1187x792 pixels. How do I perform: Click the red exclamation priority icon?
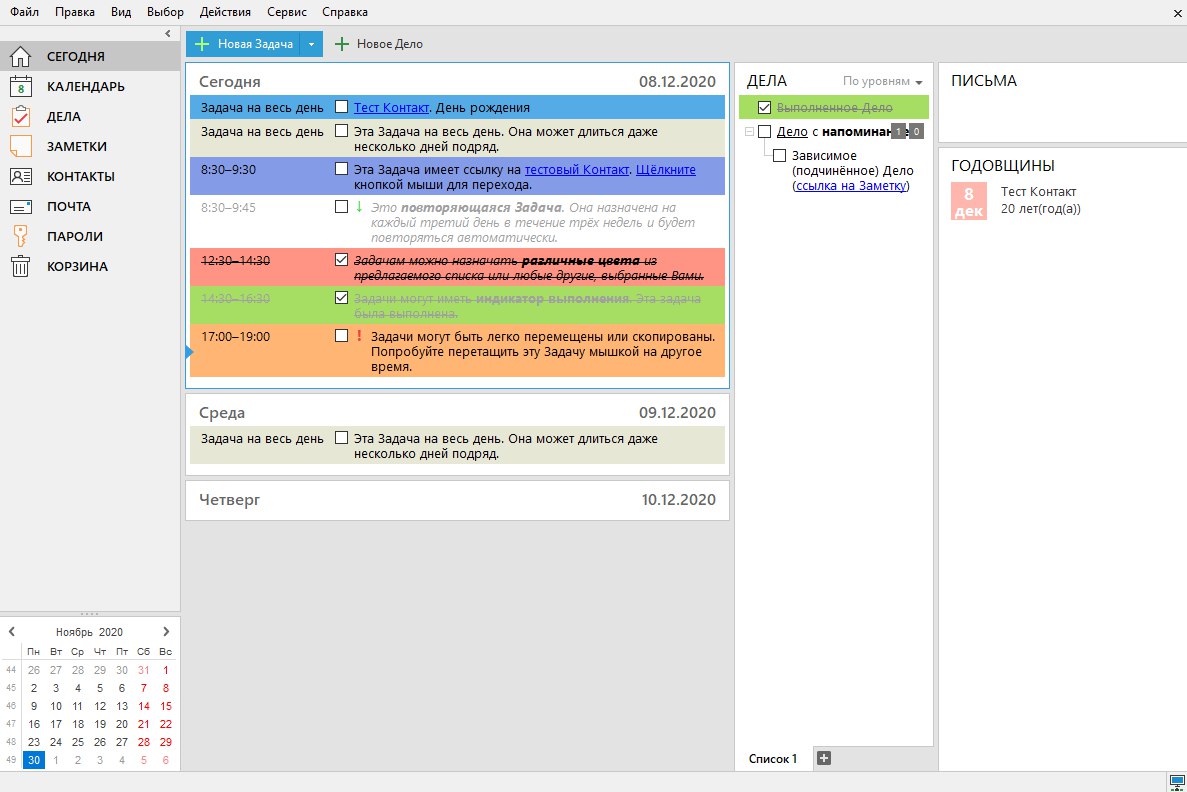coord(360,335)
